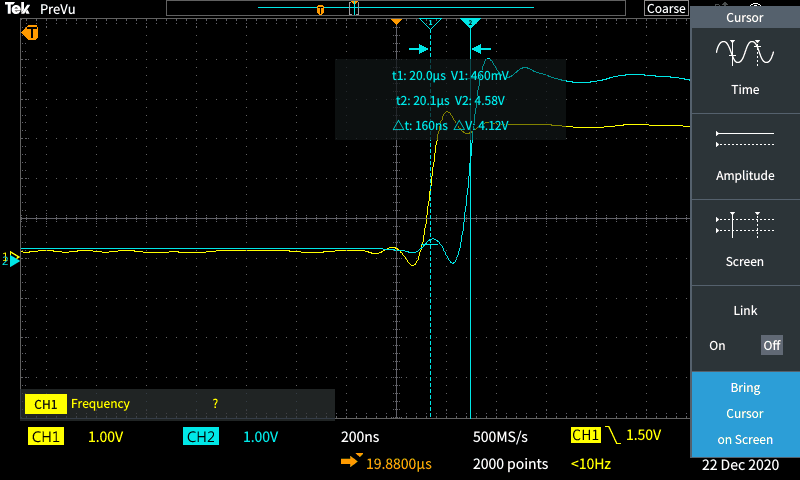
Task: Toggle the Coarse adjustment indicator
Action: [x=666, y=8]
